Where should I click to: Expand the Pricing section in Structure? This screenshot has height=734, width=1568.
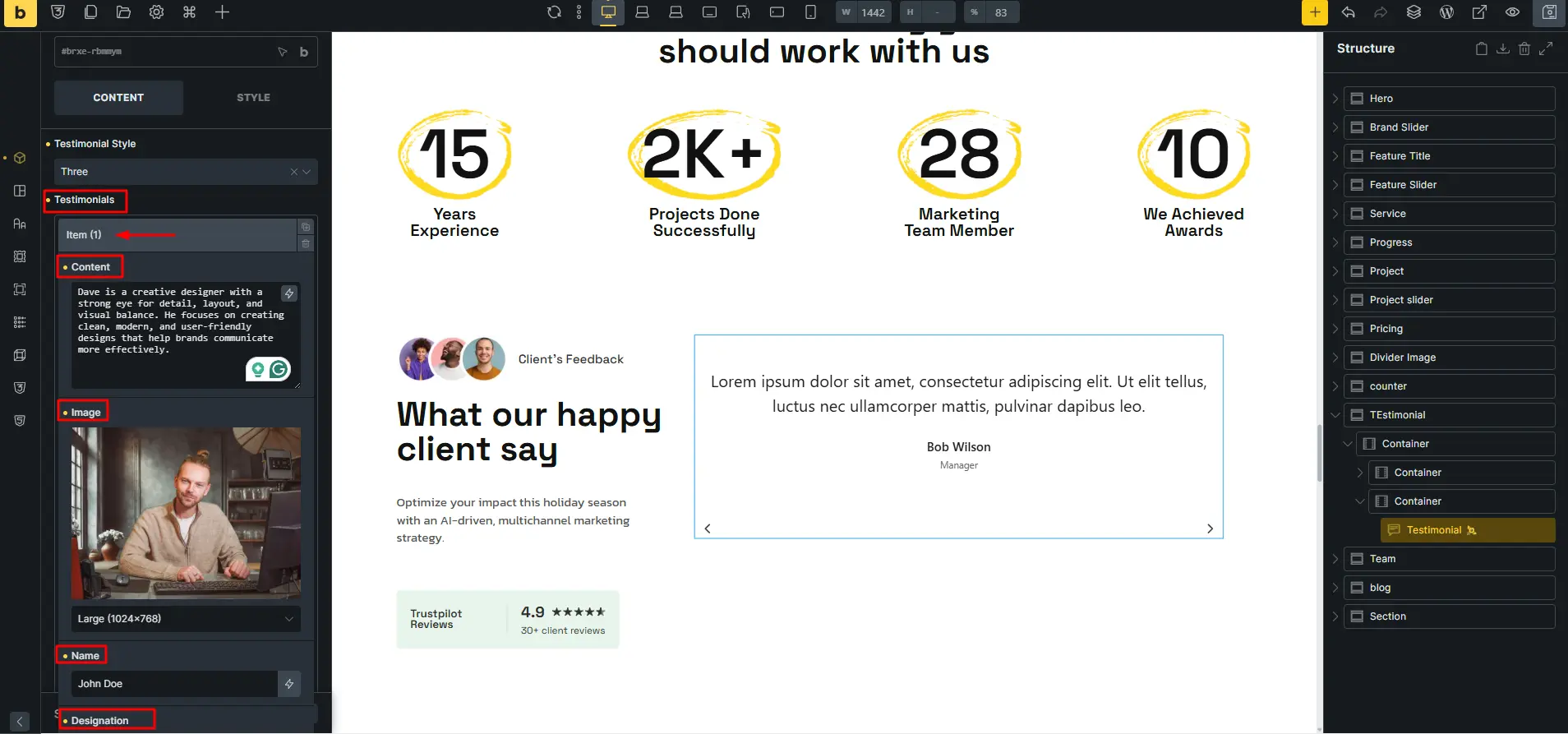click(1335, 329)
